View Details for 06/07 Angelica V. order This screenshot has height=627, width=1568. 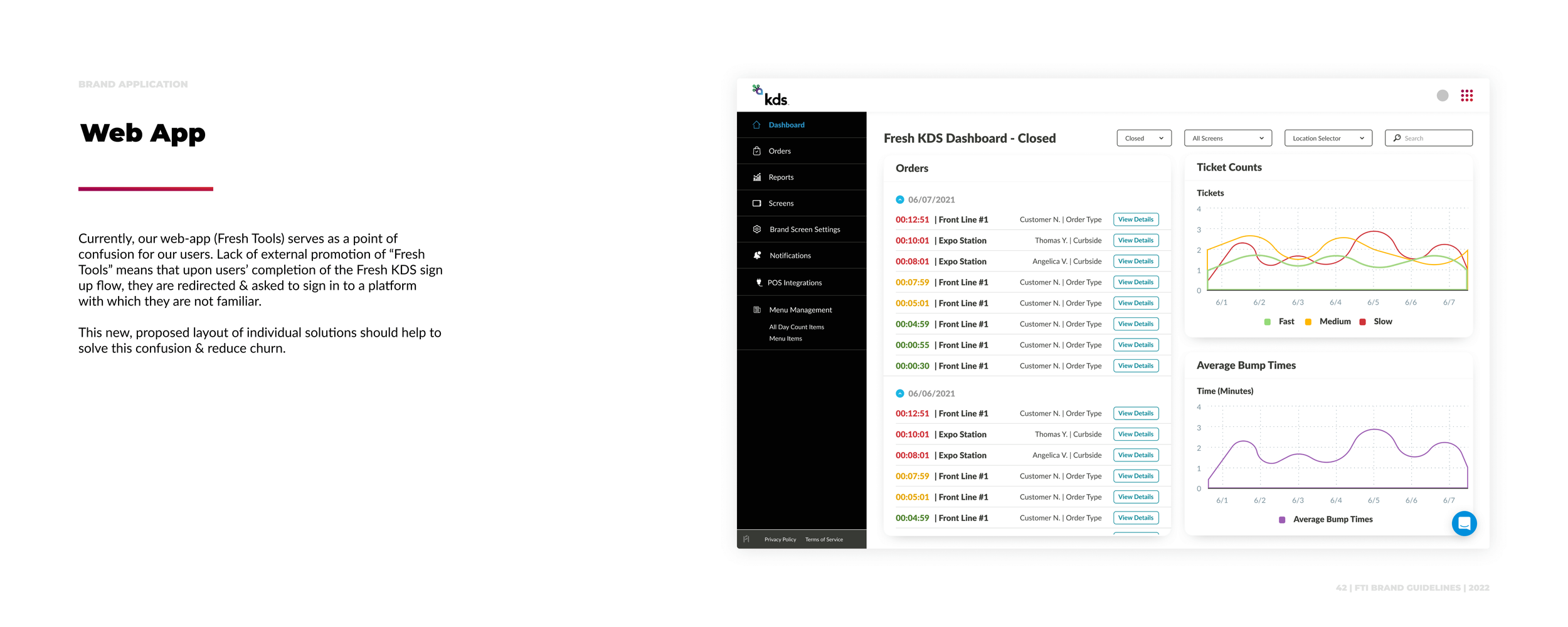(1136, 261)
